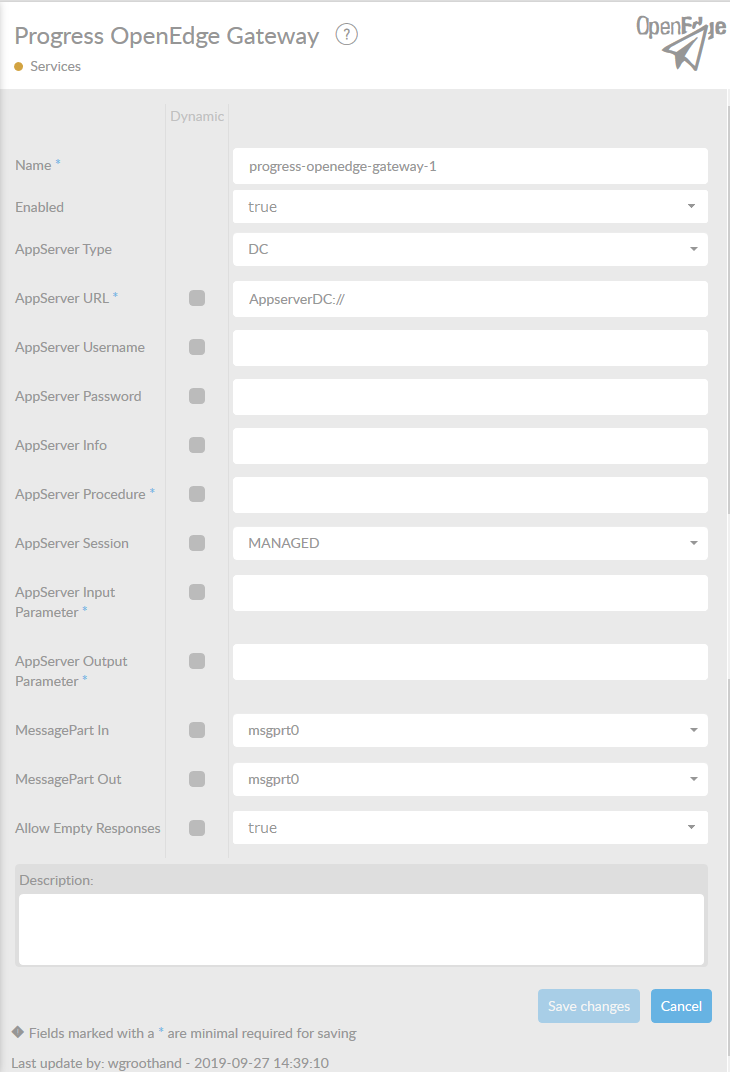Click the OpenEdge paper plane logo

click(681, 42)
